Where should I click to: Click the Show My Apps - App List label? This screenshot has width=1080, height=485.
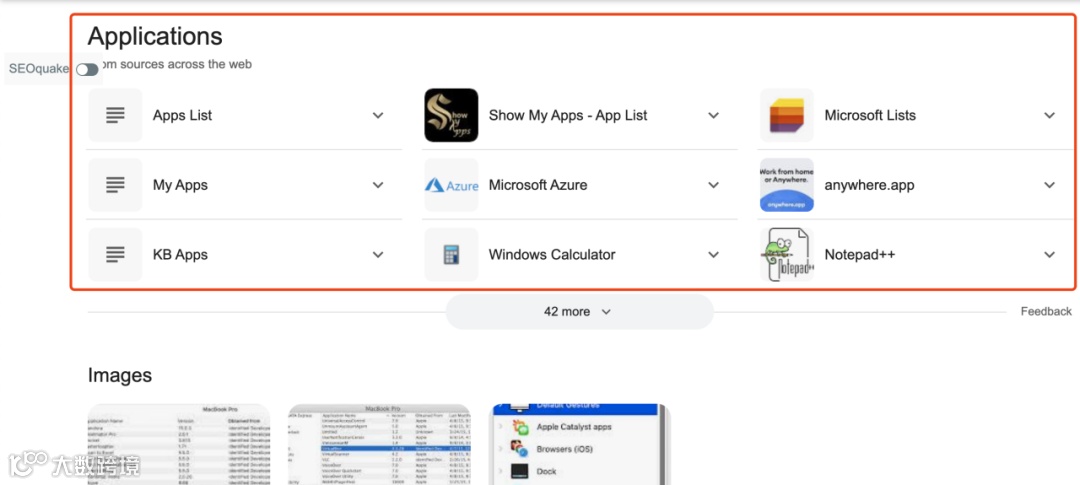[568, 116]
